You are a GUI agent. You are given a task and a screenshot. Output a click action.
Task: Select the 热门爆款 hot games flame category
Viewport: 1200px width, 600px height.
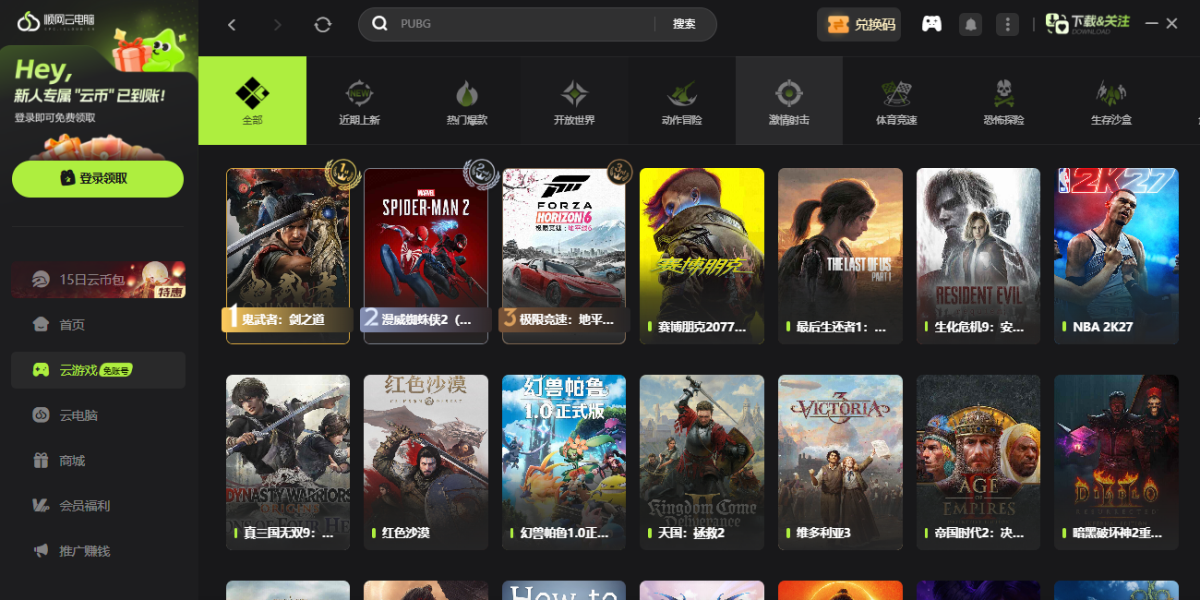[466, 100]
